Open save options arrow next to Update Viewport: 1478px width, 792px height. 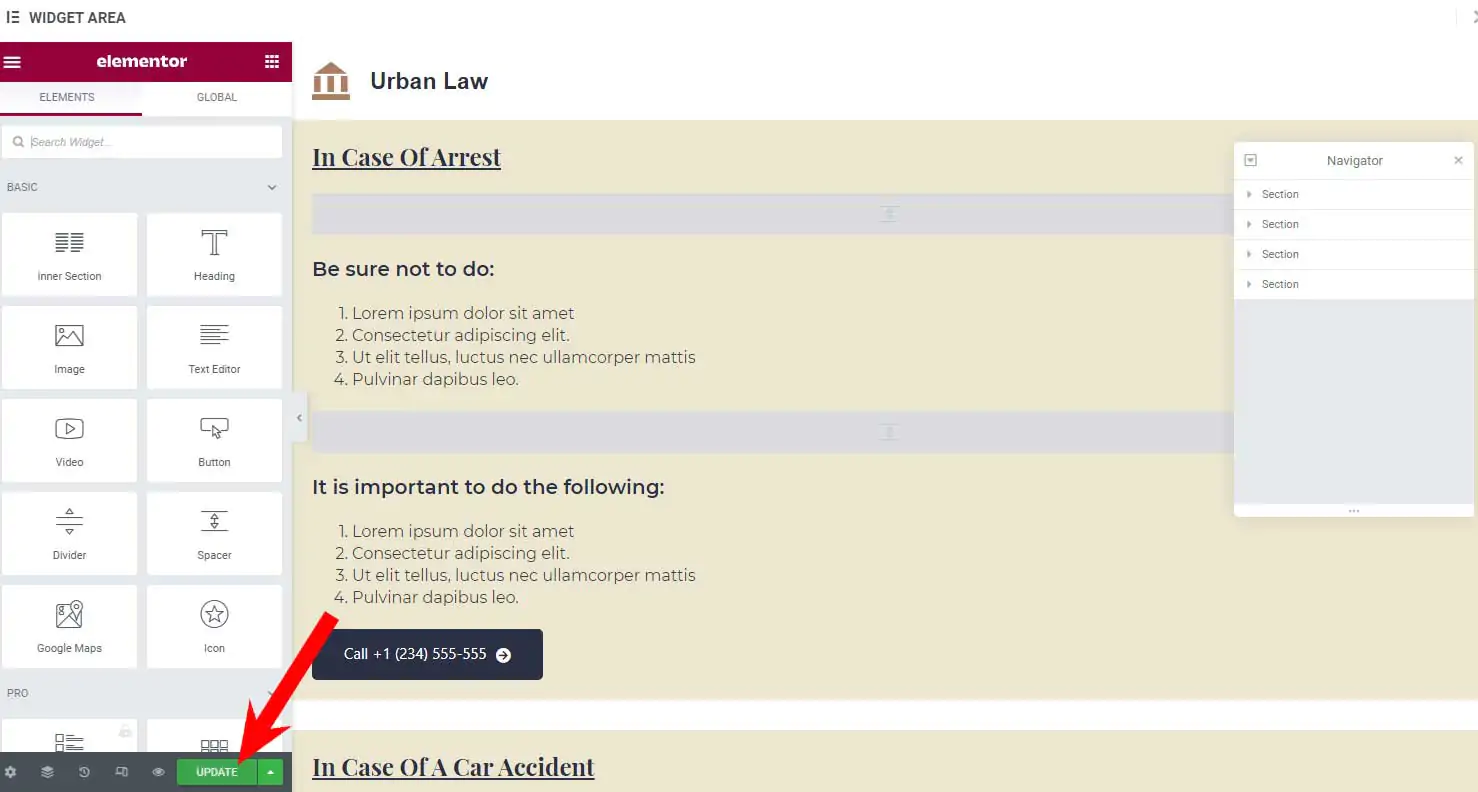[x=270, y=772]
